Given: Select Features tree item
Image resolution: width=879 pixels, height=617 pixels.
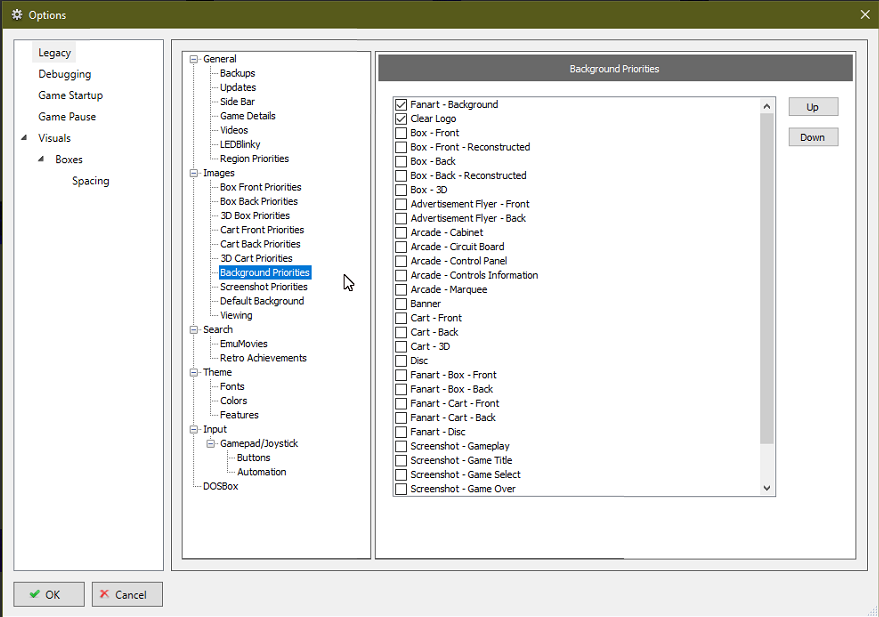Looking at the screenshot, I should 239,415.
